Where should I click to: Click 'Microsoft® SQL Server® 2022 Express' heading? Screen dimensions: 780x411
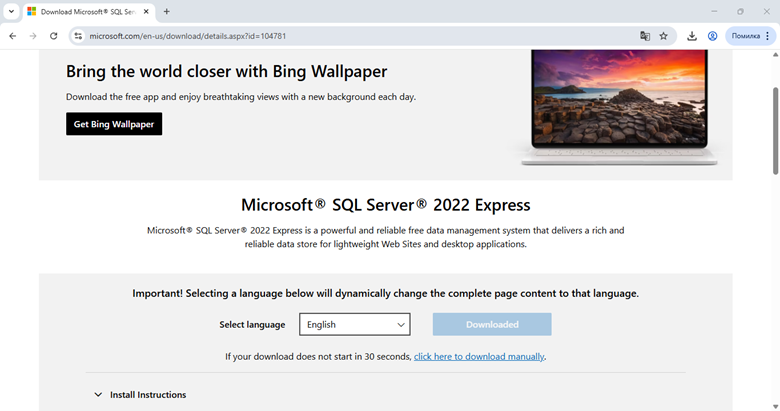click(x=386, y=205)
